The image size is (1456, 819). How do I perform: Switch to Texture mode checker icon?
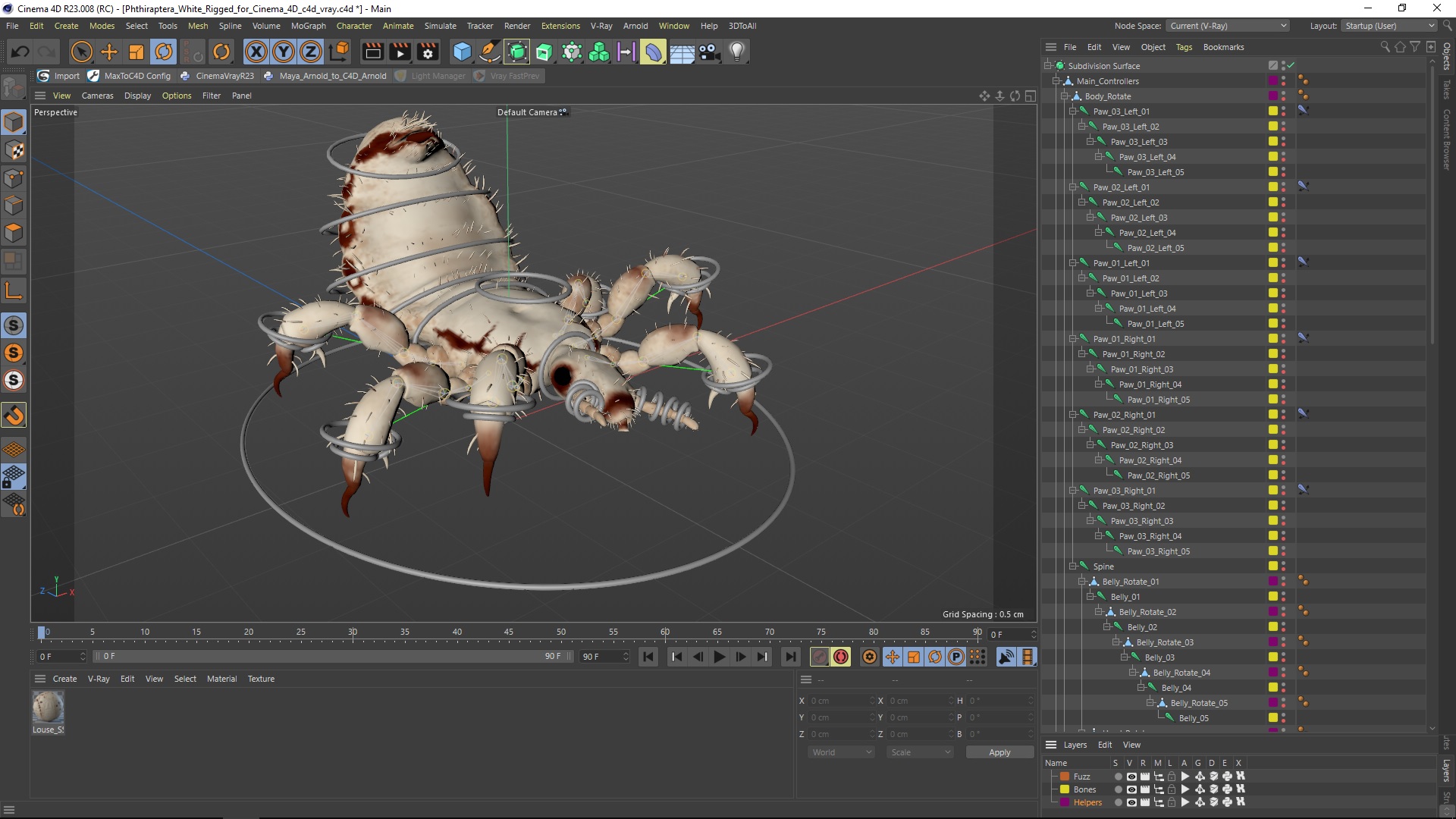(x=14, y=150)
